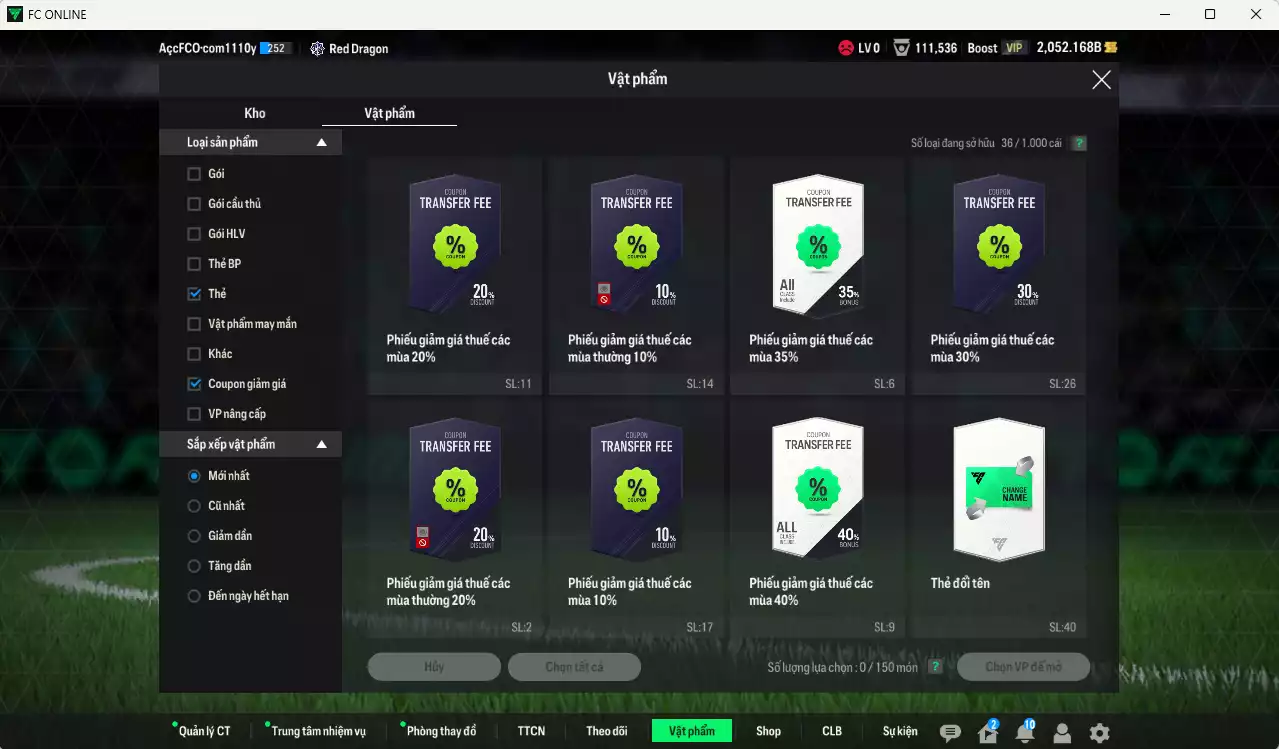Open the settings gear icon
Screen dimensions: 1279x749
1099,733
